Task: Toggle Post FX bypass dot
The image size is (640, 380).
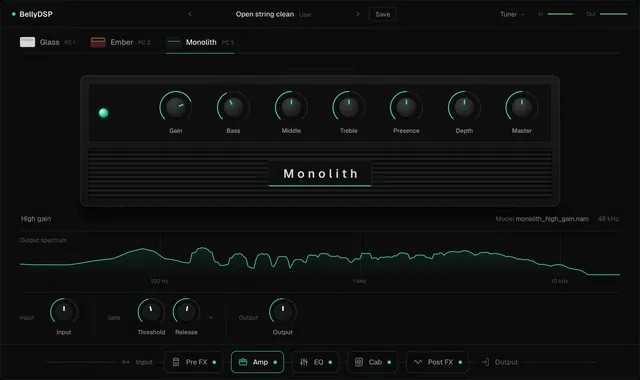Action: click(460, 362)
